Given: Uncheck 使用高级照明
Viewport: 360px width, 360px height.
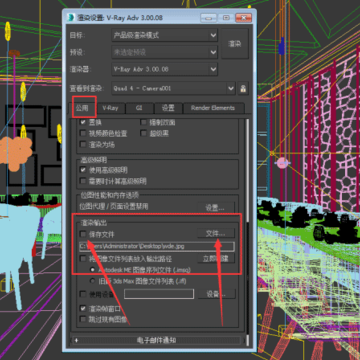Looking at the screenshot, I should (x=83, y=170).
